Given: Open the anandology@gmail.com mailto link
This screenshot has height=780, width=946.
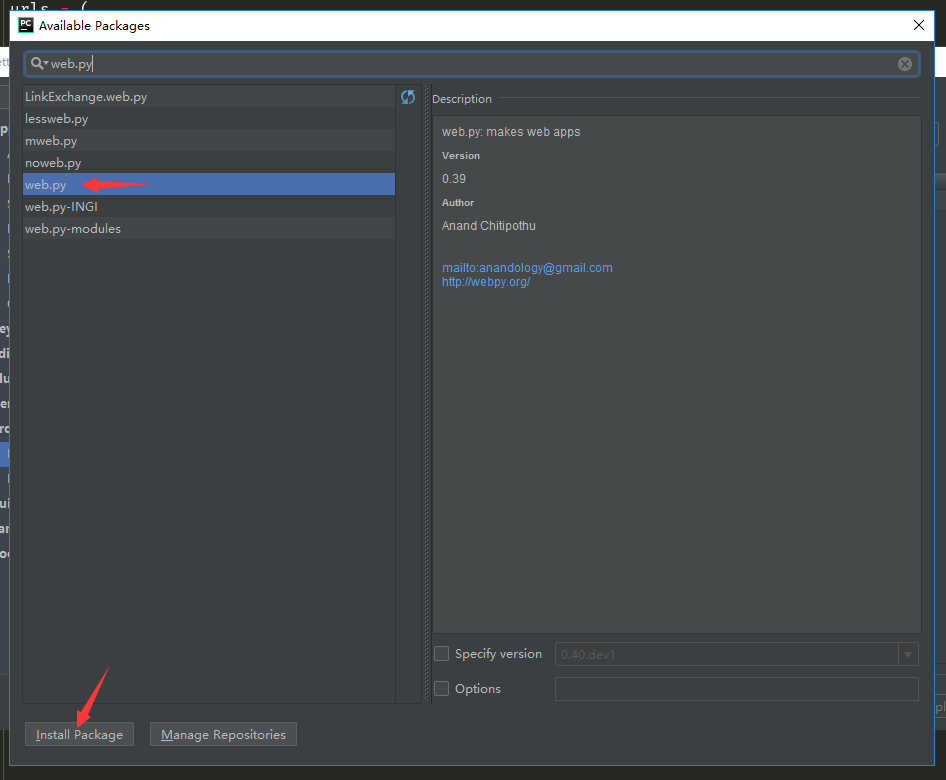Looking at the screenshot, I should (x=527, y=268).
